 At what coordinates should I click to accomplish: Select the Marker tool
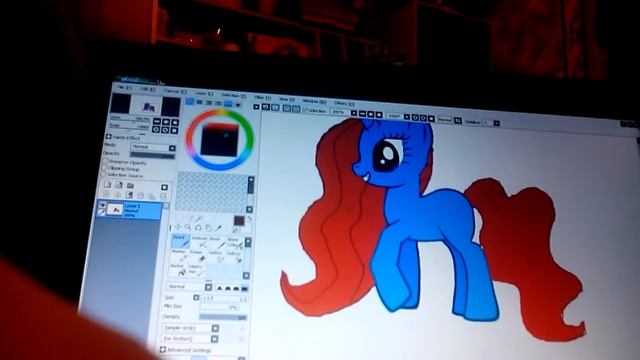tap(179, 255)
